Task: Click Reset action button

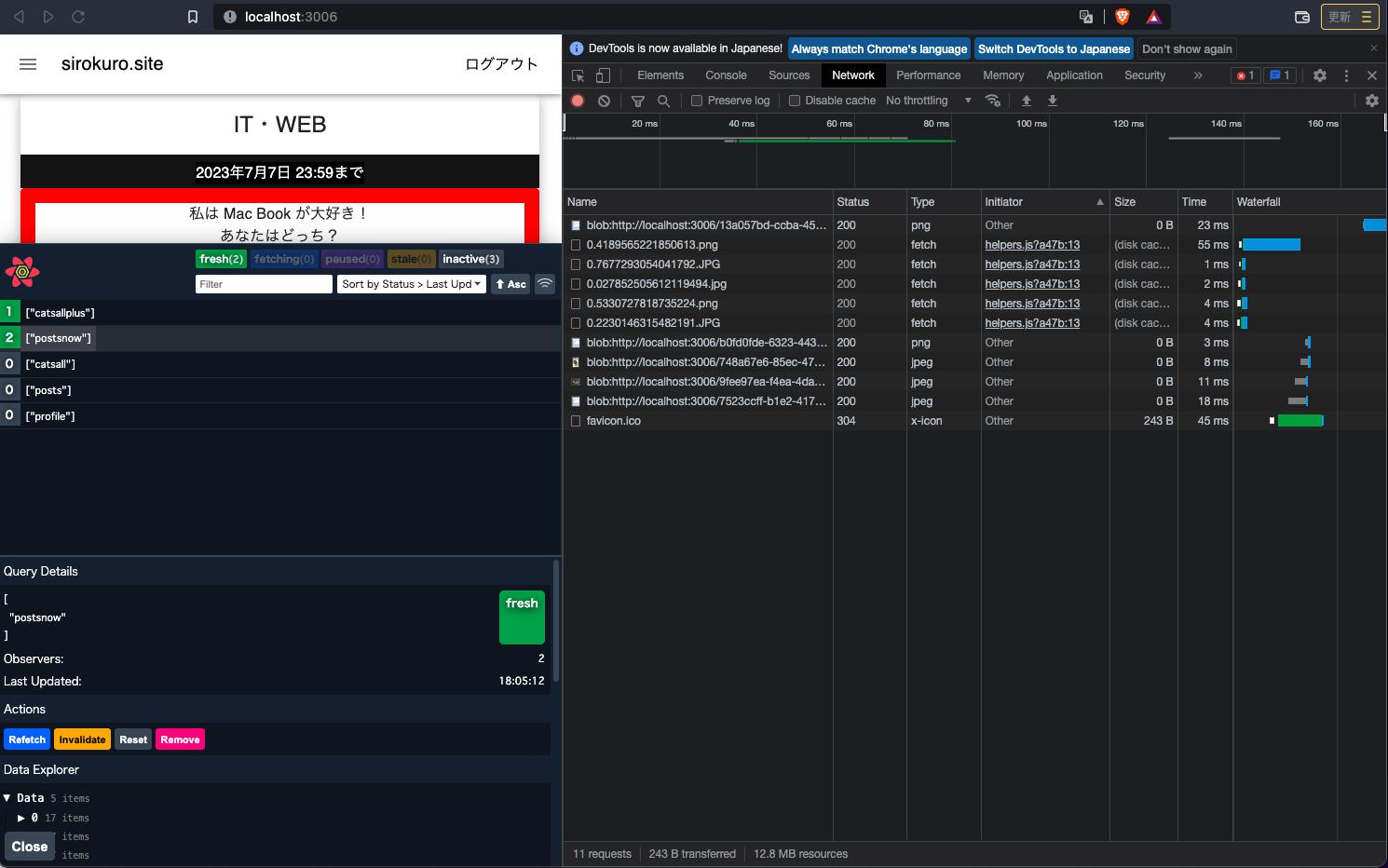Action: click(x=133, y=739)
